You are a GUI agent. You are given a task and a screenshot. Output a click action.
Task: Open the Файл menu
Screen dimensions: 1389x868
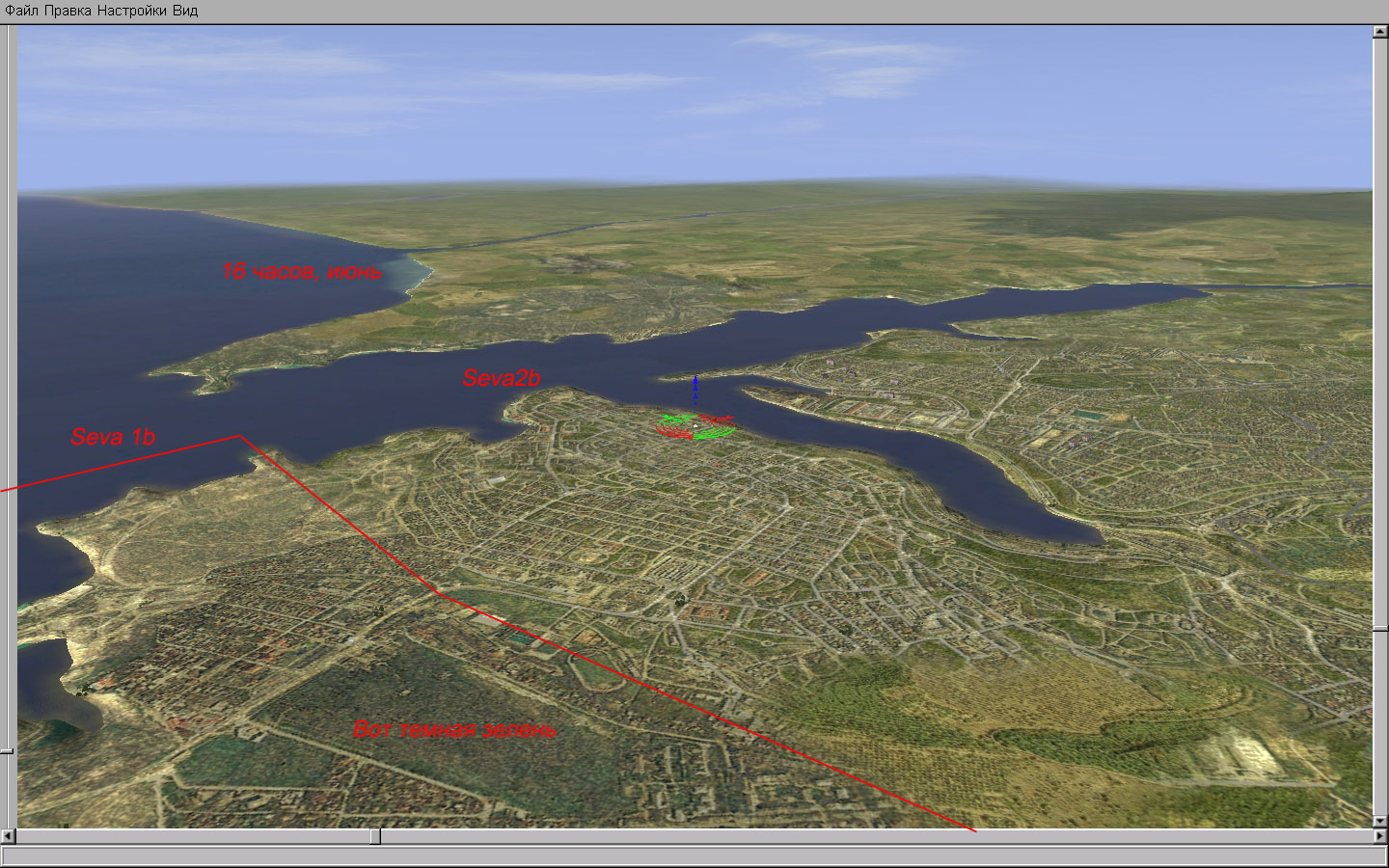pyautogui.click(x=22, y=11)
